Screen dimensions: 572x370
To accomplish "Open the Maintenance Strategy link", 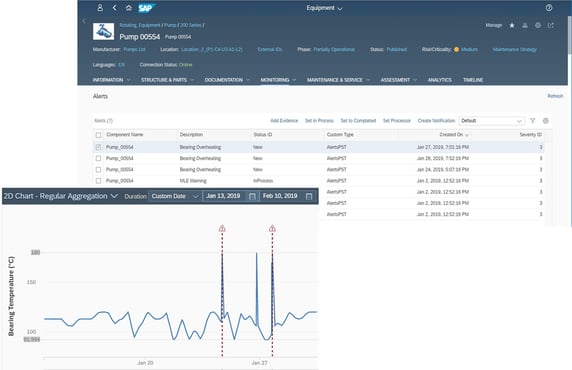I will (514, 49).
